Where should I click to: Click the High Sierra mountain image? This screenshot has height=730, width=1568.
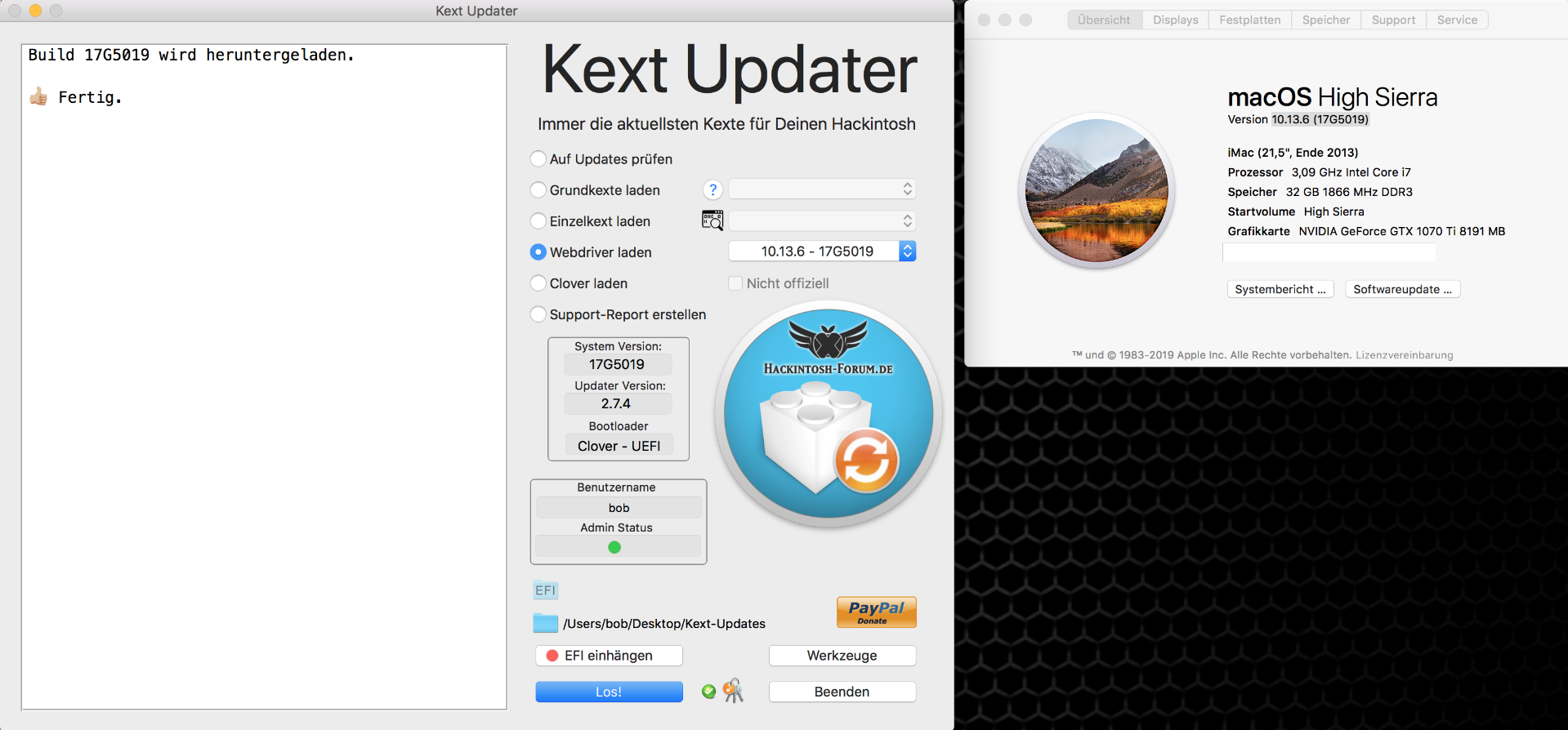point(1097,191)
